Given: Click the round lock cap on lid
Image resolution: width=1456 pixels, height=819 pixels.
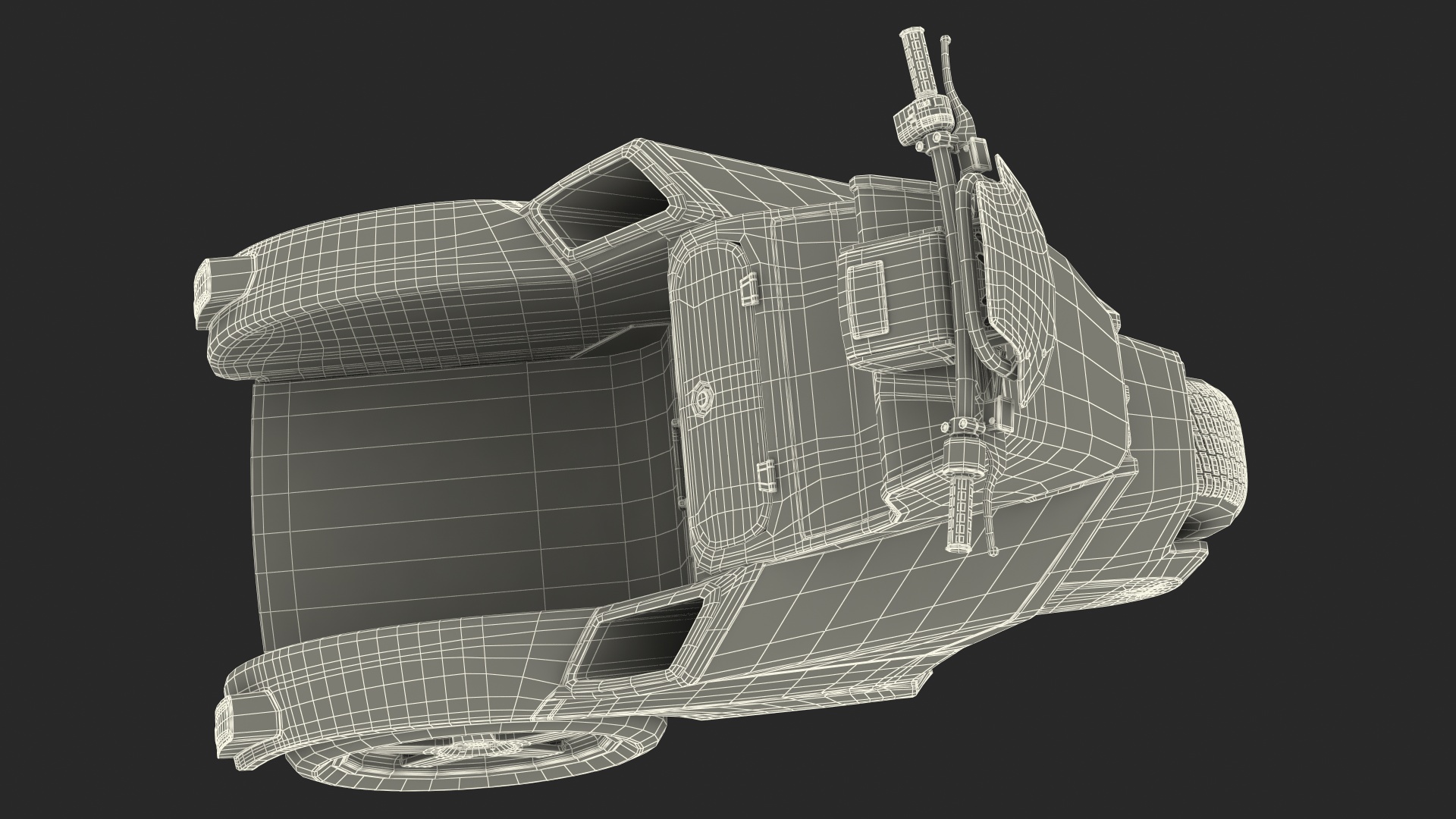Looking at the screenshot, I should pyautogui.click(x=702, y=399).
